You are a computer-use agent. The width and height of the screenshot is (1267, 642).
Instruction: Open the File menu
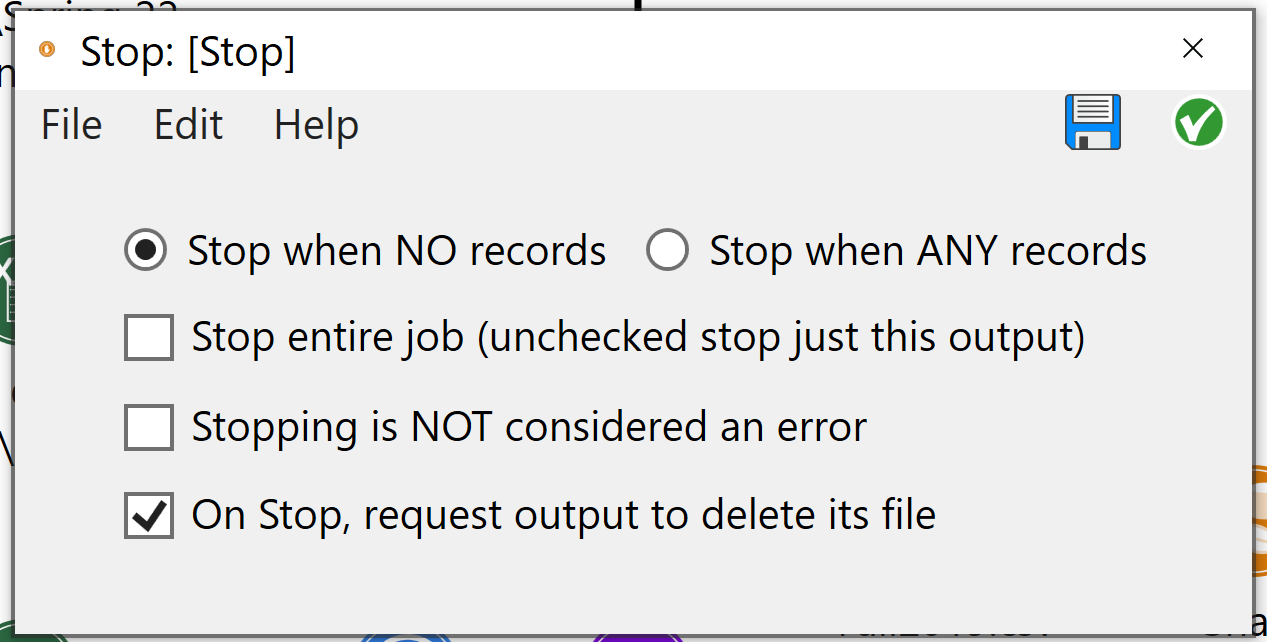click(72, 125)
